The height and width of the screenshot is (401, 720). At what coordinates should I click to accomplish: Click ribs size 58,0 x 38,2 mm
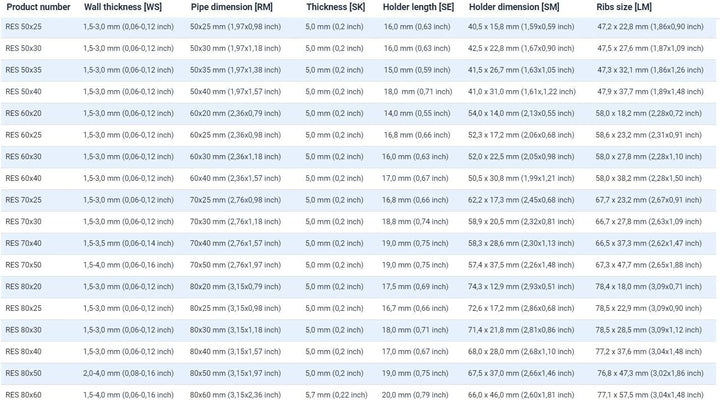[649, 178]
